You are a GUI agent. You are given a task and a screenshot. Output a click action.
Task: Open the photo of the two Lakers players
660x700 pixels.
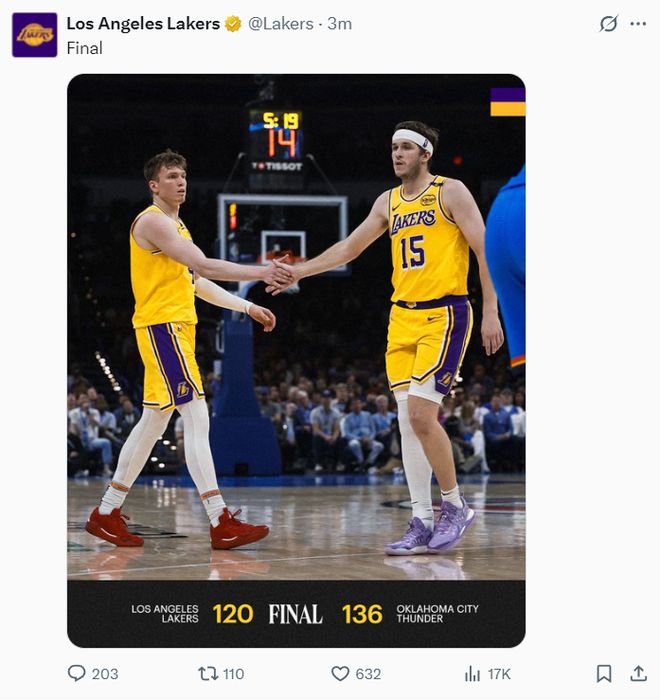296,327
